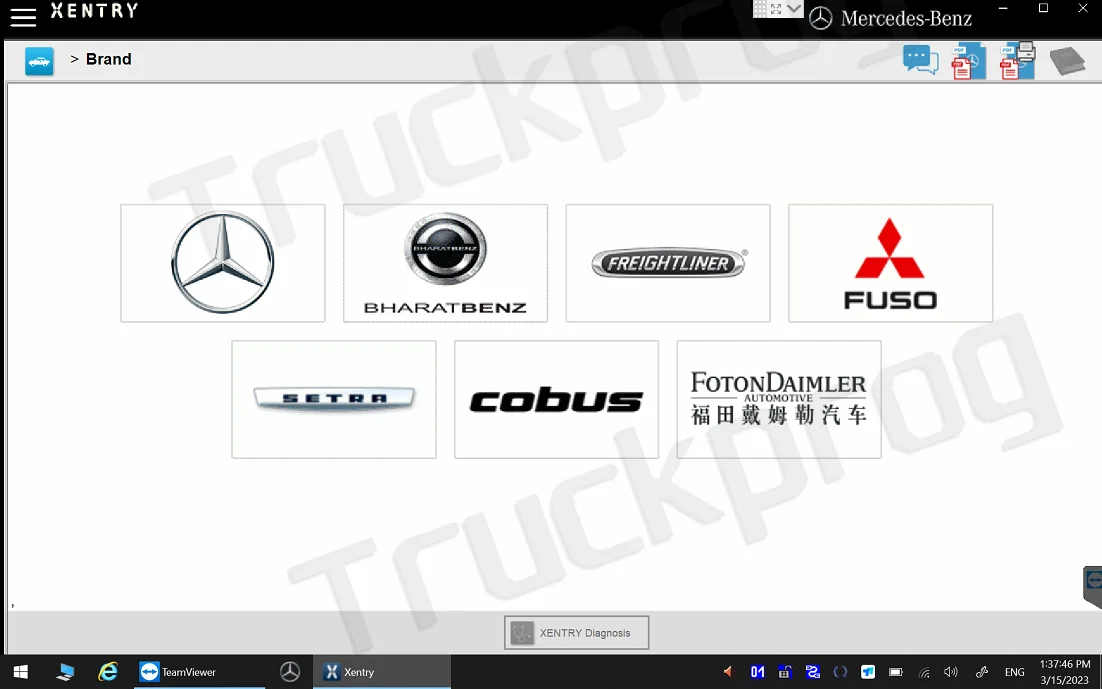Maximize the XENTRY window
The width and height of the screenshot is (1102, 689).
(x=1043, y=8)
